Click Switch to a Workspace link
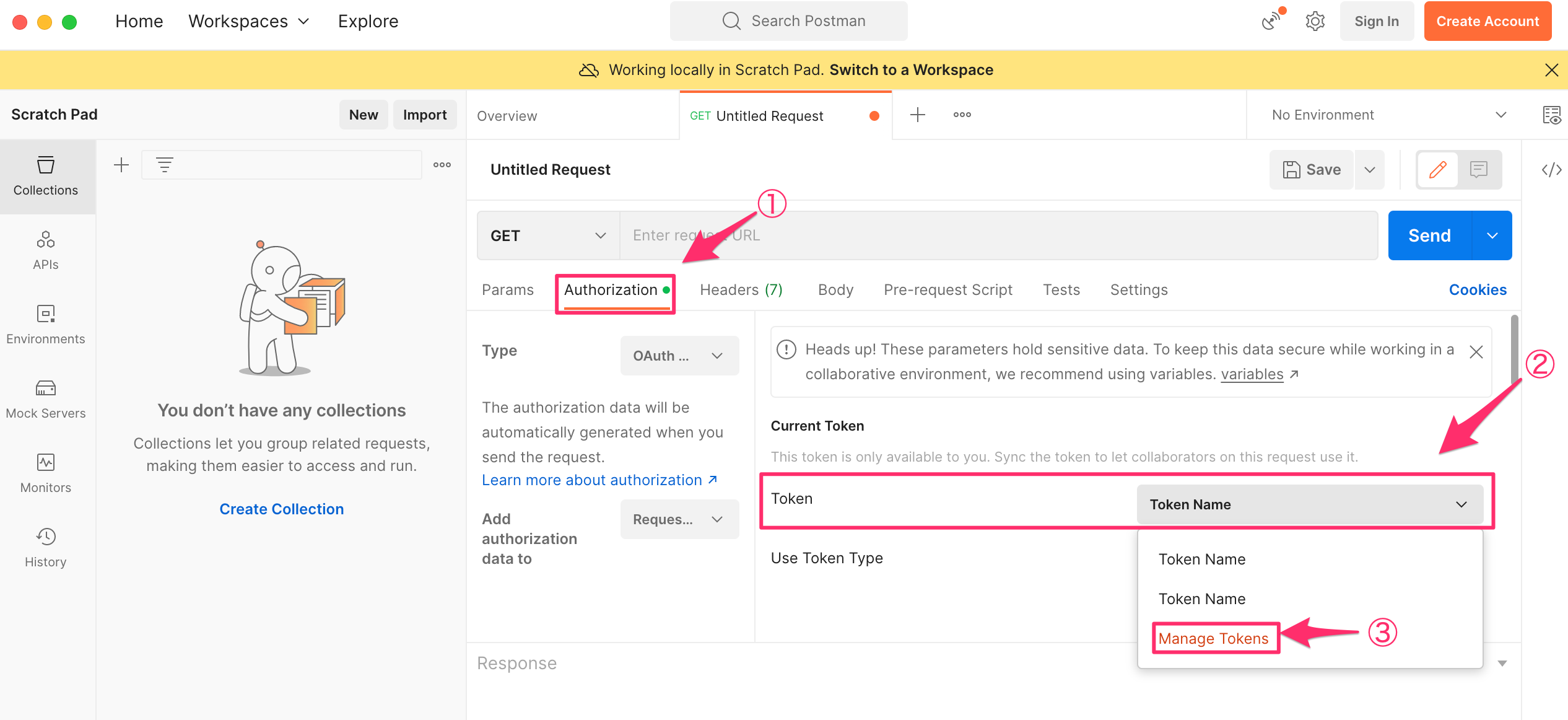 (911, 70)
